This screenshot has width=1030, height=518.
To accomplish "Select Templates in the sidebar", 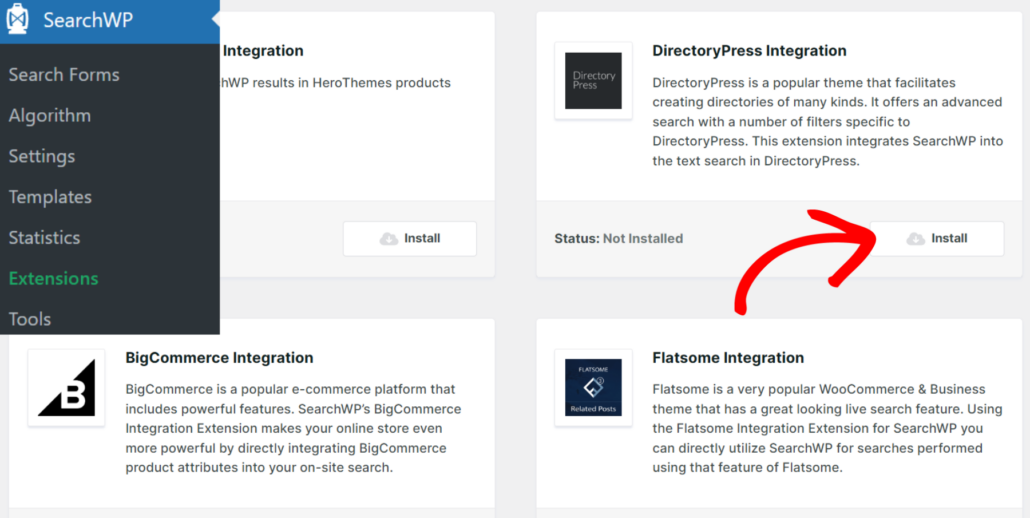I will [50, 197].
